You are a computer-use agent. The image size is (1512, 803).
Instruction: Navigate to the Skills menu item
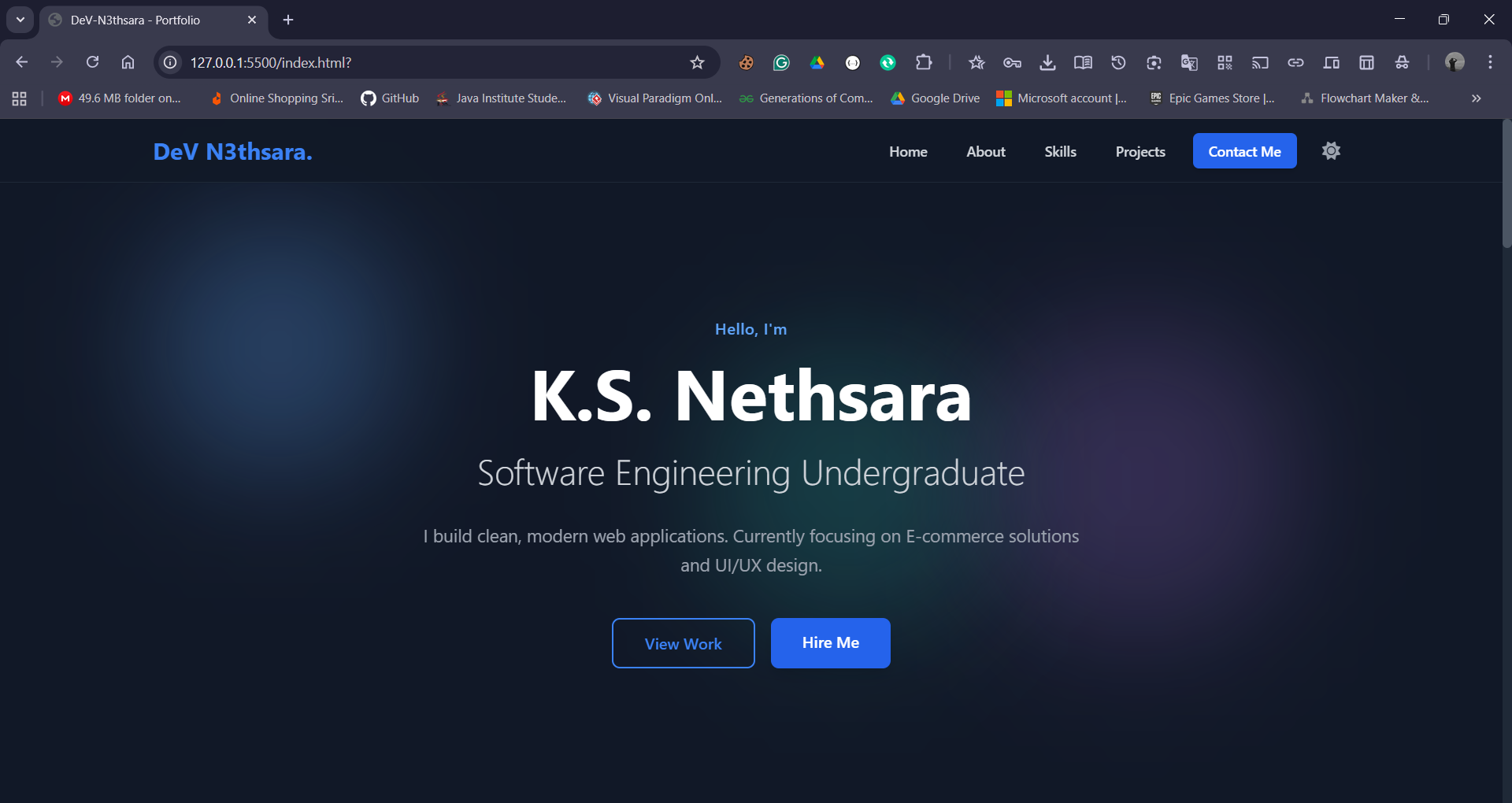pos(1060,151)
